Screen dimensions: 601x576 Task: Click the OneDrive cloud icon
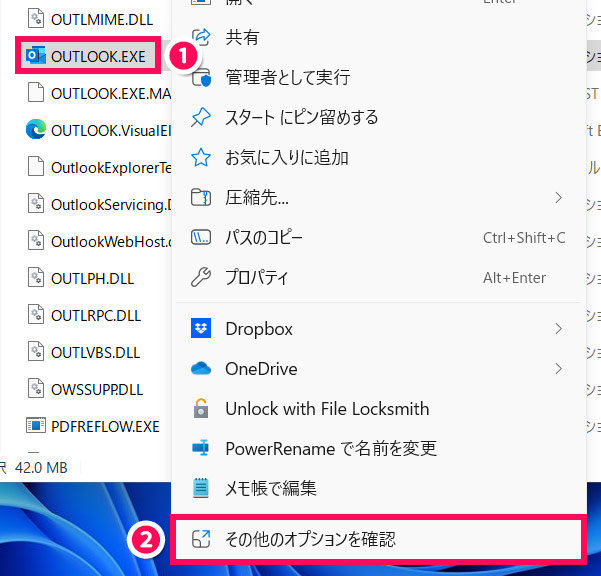coord(201,369)
